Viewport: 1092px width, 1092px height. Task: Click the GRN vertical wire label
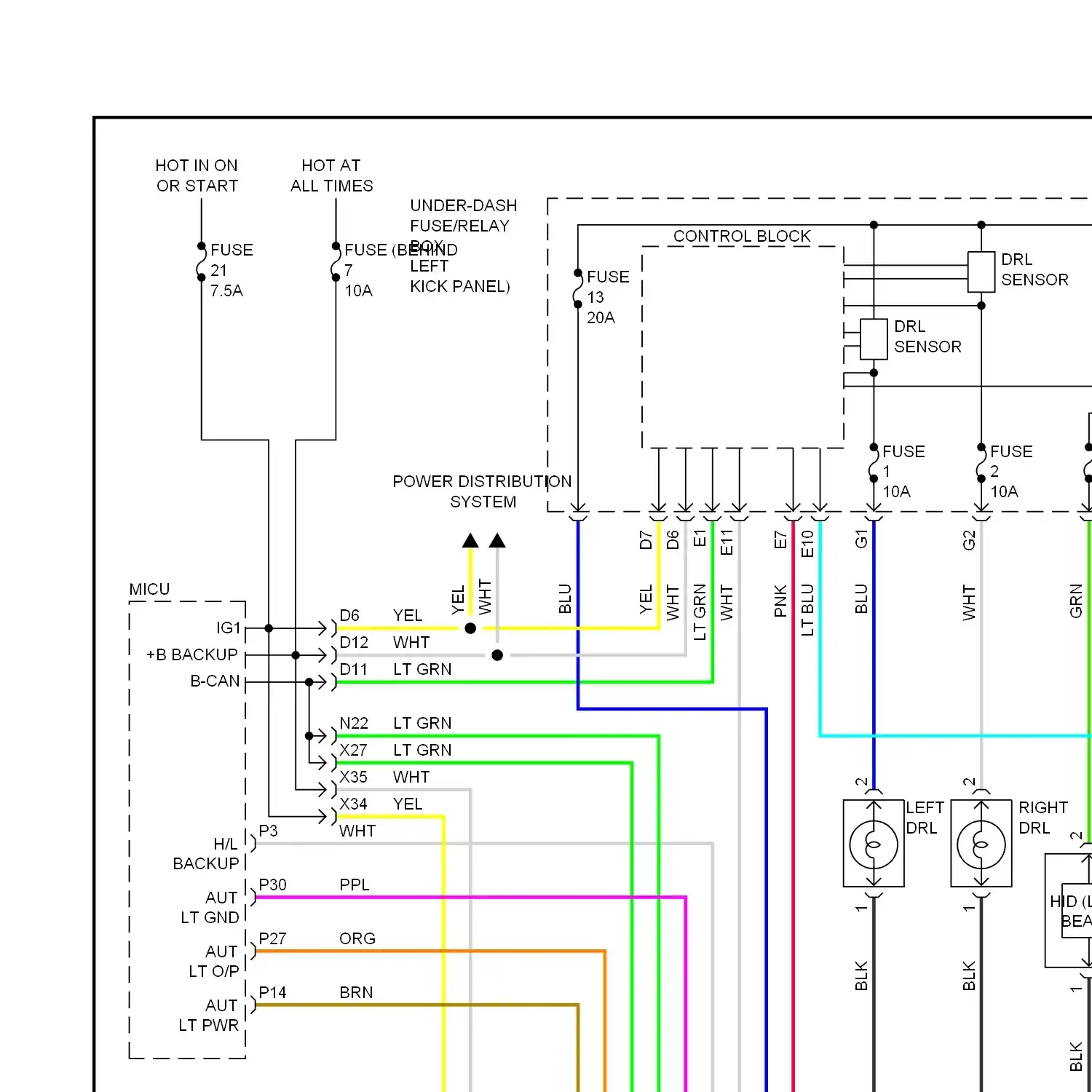click(1076, 601)
